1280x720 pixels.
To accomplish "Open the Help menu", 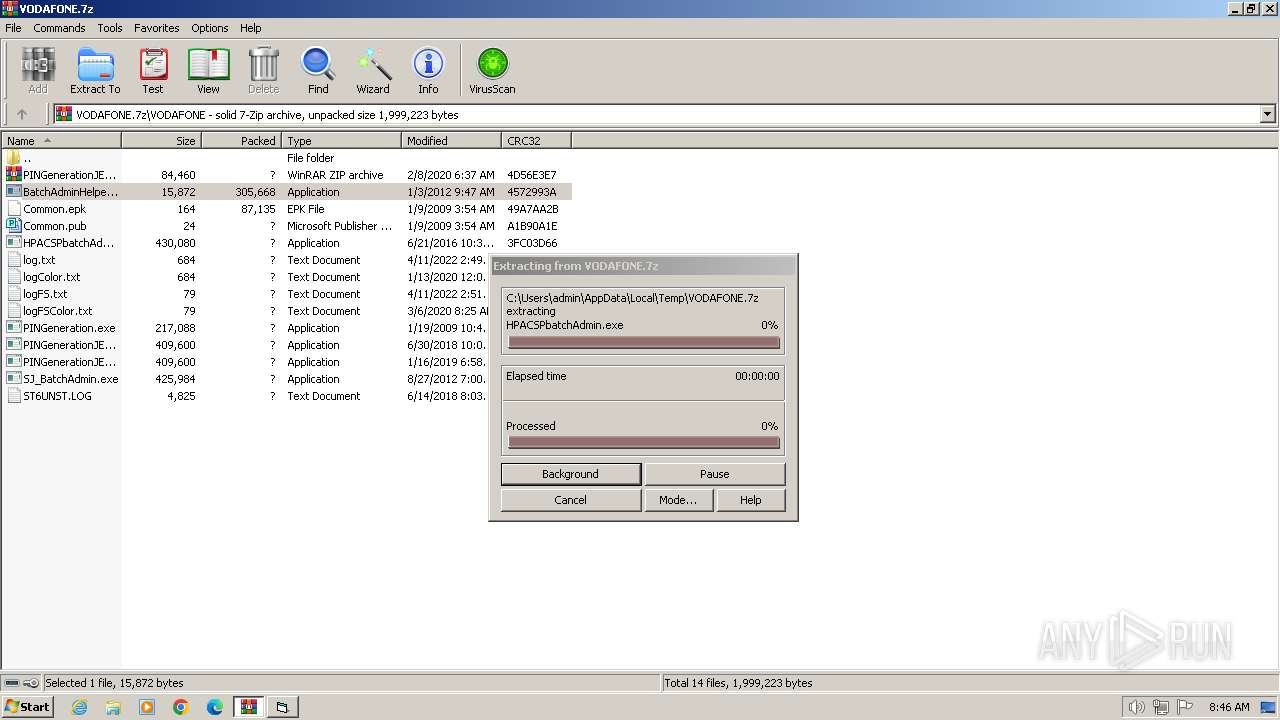I will click(x=251, y=28).
